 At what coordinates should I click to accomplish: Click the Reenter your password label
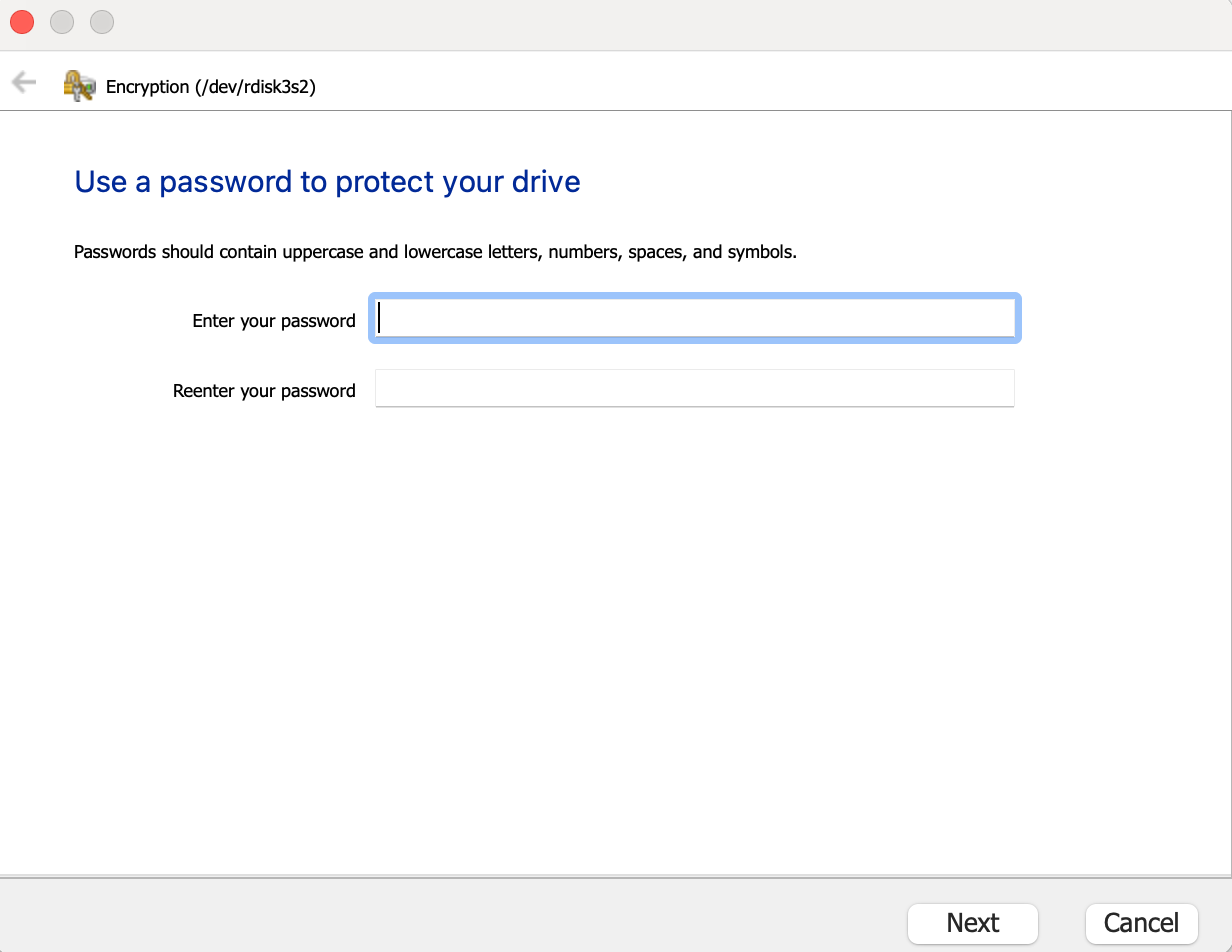point(264,391)
